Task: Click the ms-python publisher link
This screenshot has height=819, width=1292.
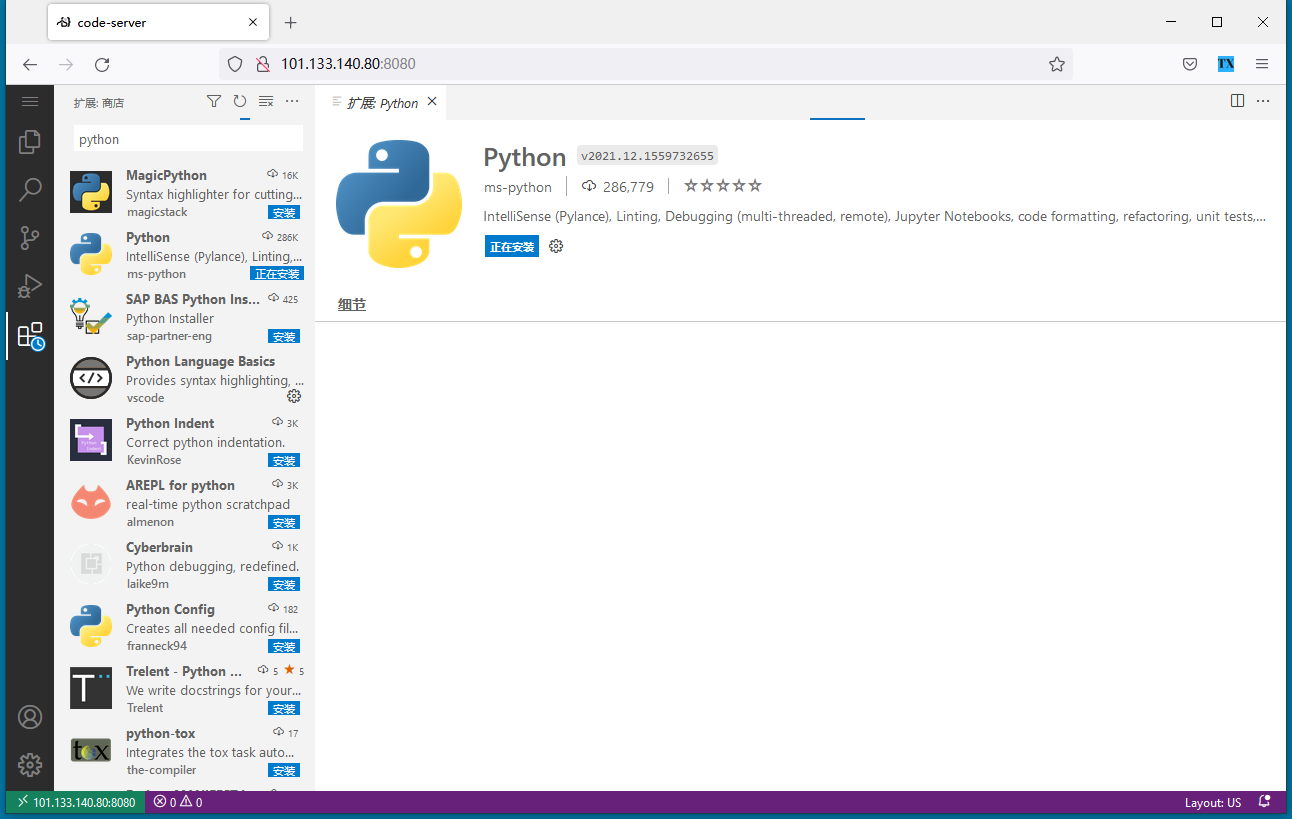Action: click(x=518, y=187)
